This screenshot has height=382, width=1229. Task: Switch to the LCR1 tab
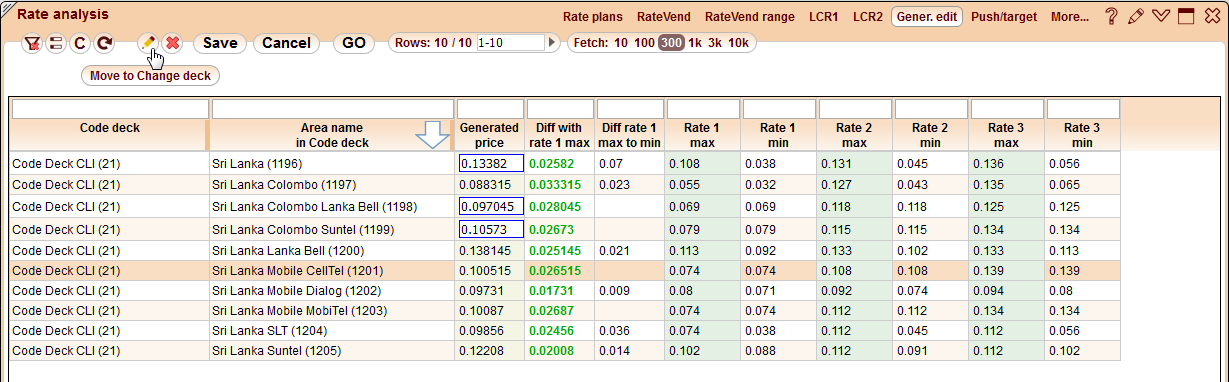pos(824,17)
